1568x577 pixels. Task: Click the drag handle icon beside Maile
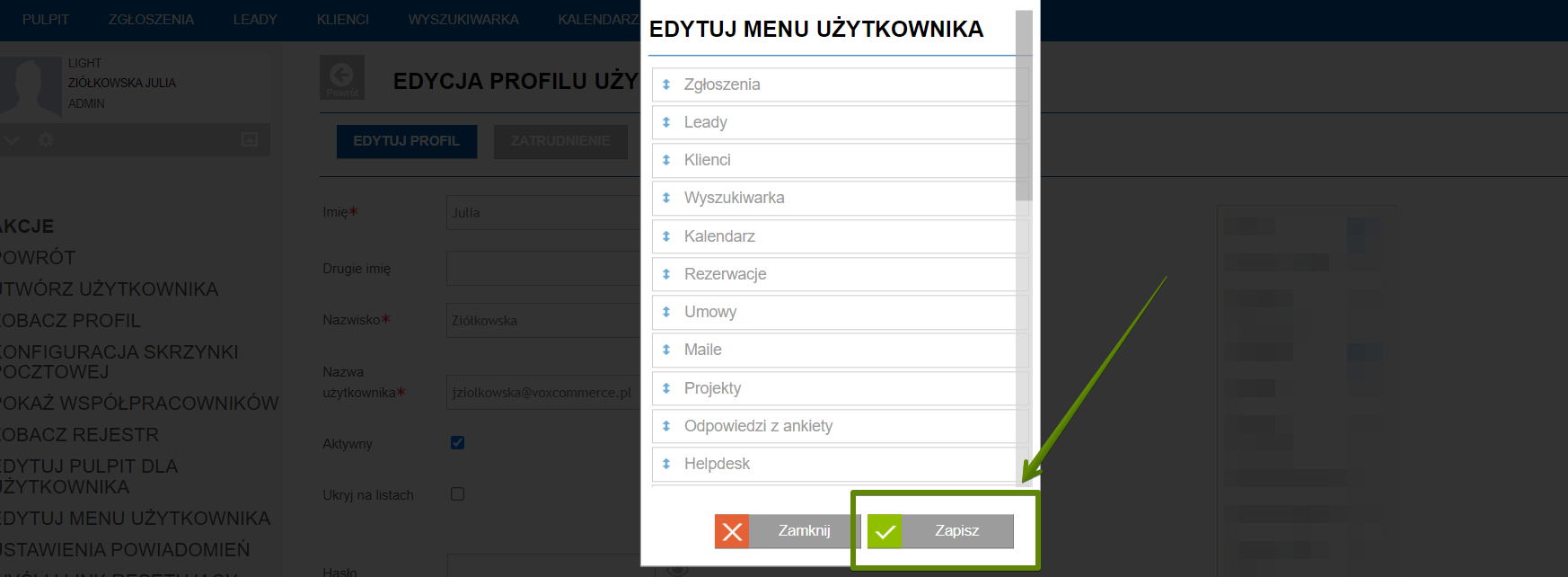(666, 350)
